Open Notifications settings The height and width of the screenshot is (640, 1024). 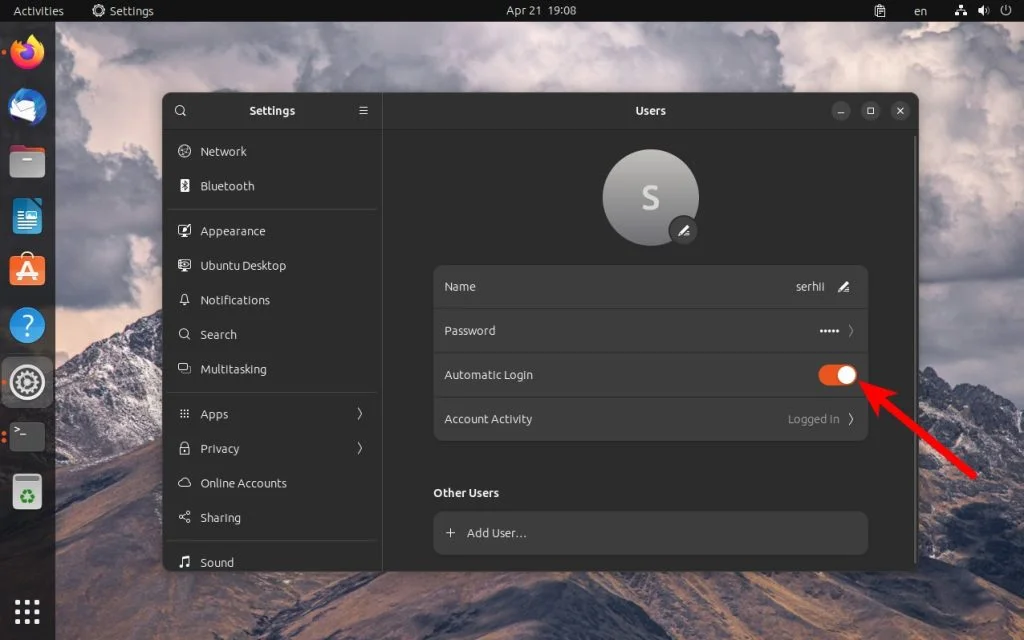pyautogui.click(x=236, y=299)
